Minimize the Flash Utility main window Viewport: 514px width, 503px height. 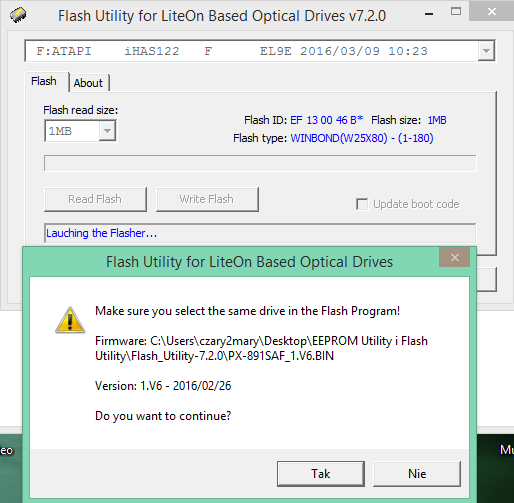pyautogui.click(x=429, y=14)
